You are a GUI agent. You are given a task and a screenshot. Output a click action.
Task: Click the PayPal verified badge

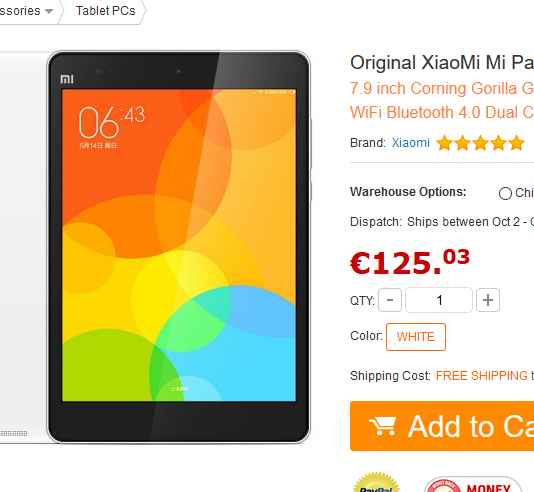tap(376, 483)
